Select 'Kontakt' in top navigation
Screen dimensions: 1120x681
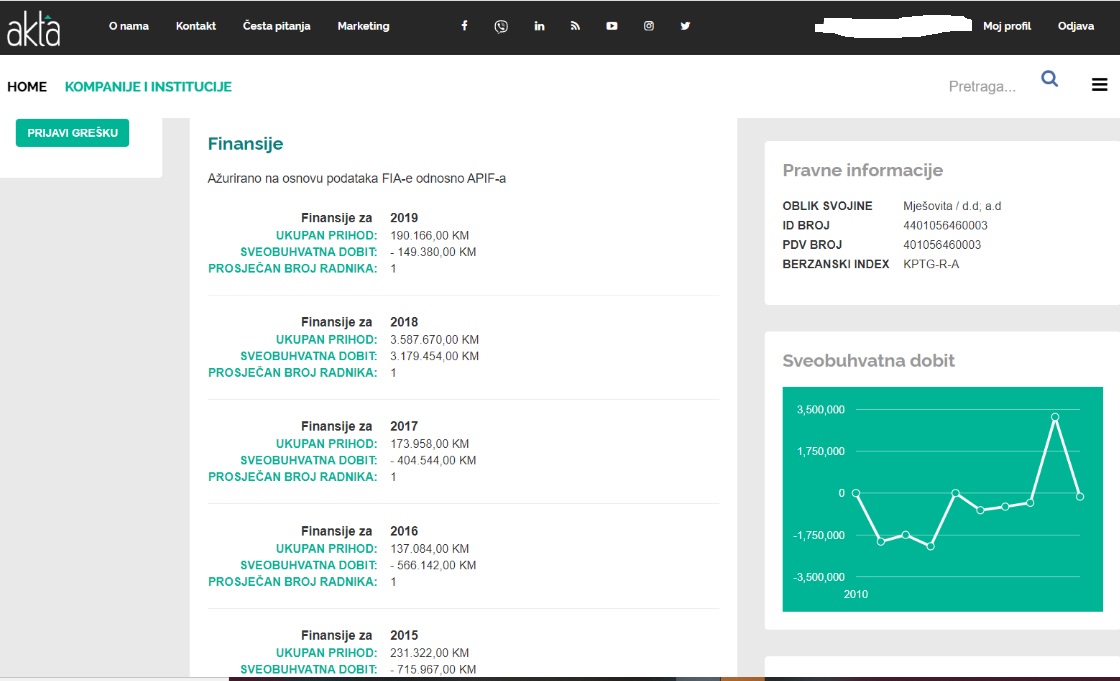(x=196, y=26)
